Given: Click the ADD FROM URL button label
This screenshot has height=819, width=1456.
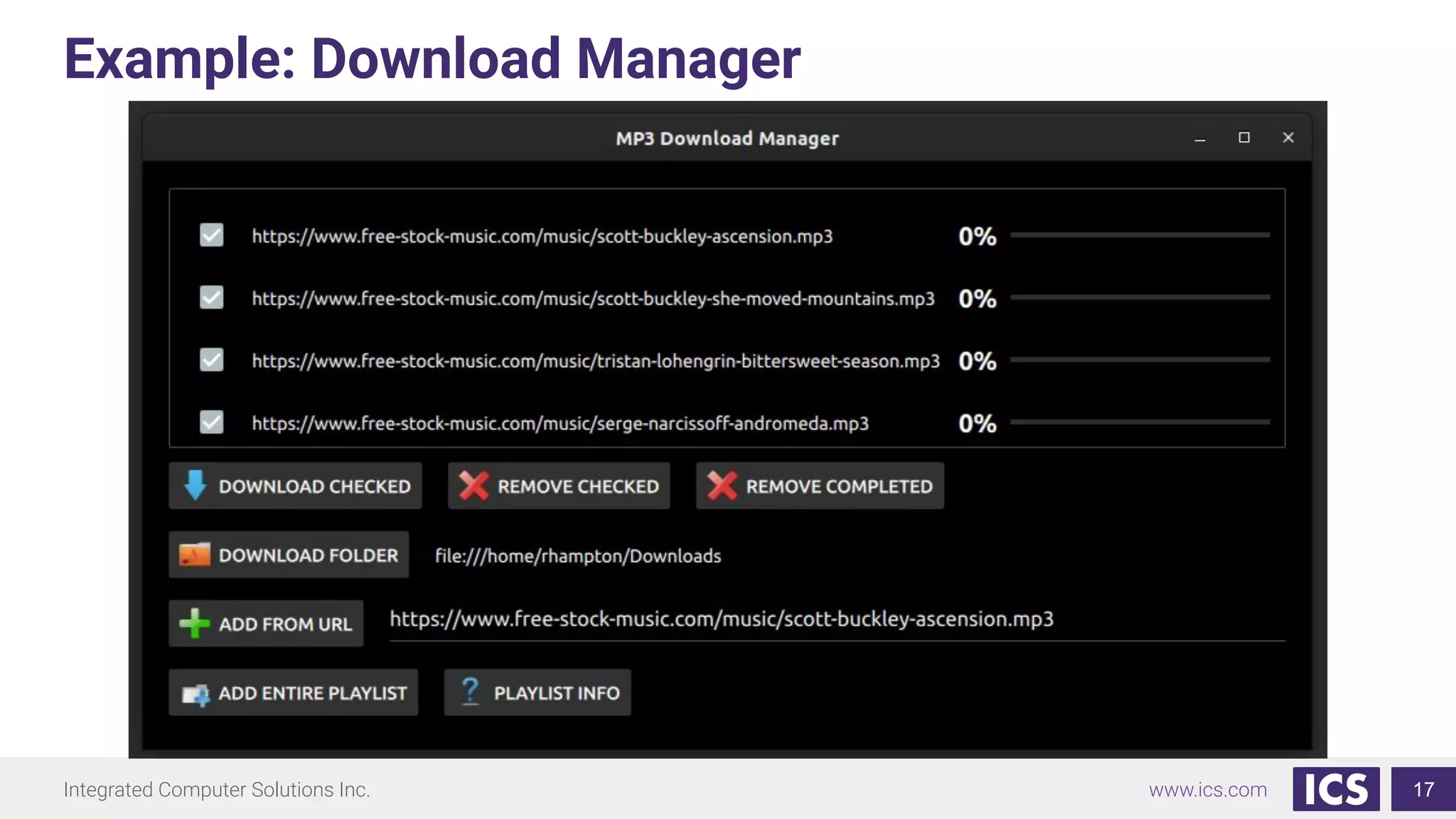Looking at the screenshot, I should pos(285,624).
